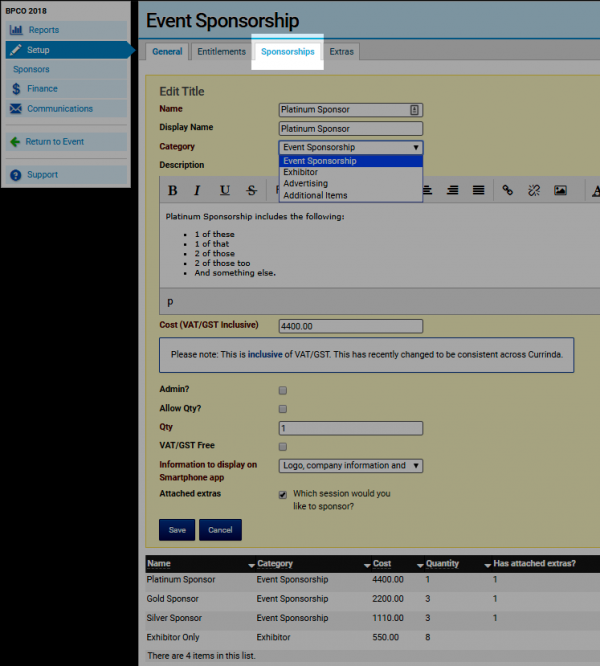Apply underline formatting in editor
Image resolution: width=600 pixels, height=666 pixels.
coord(225,190)
